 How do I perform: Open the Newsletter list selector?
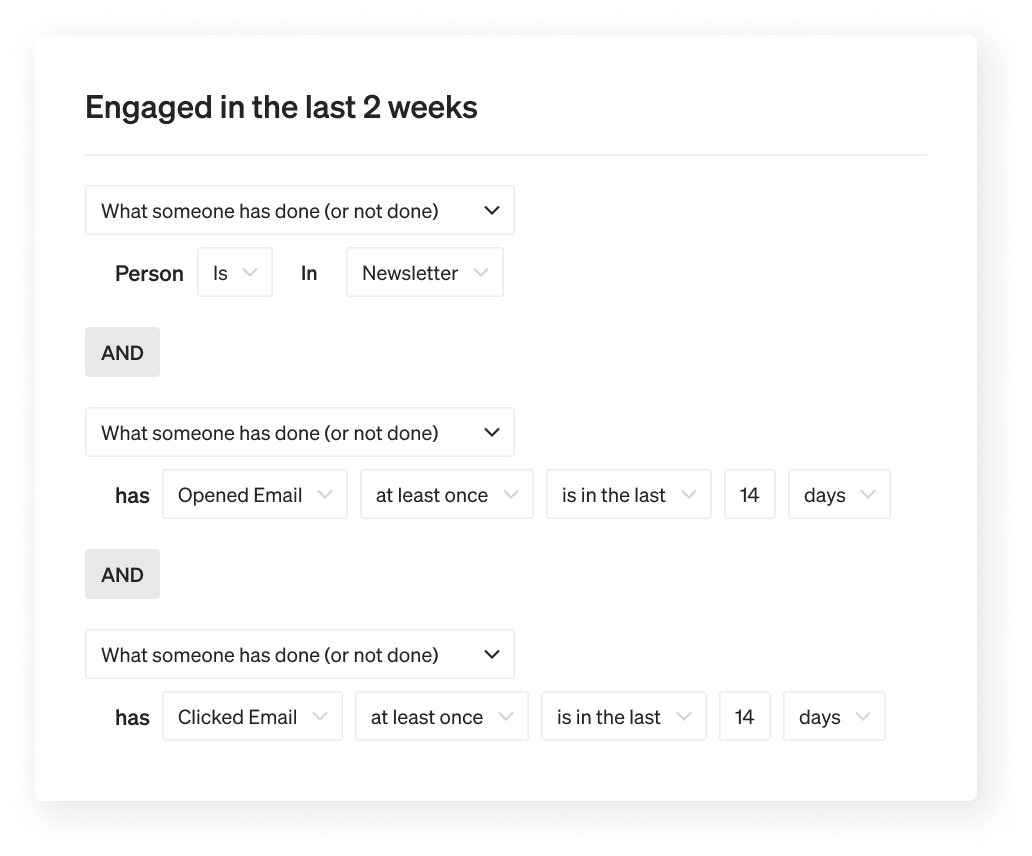pos(424,272)
